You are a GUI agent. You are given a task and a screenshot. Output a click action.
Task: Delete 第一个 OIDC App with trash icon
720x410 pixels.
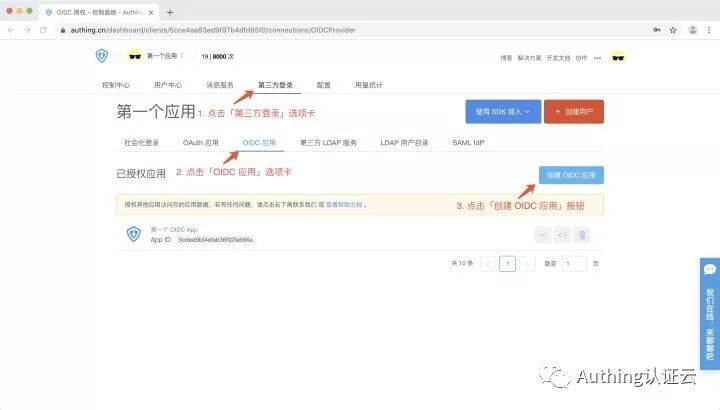[x=582, y=235]
